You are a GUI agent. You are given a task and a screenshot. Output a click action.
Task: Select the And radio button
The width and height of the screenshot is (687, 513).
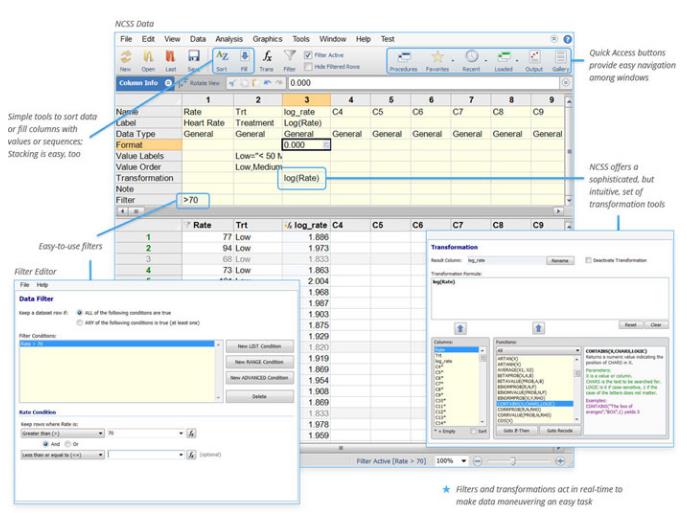pyautogui.click(x=46, y=444)
